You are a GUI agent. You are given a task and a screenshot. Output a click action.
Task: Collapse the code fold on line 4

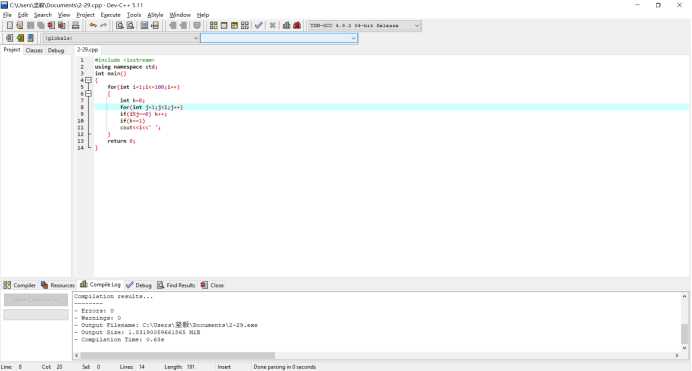click(88, 80)
